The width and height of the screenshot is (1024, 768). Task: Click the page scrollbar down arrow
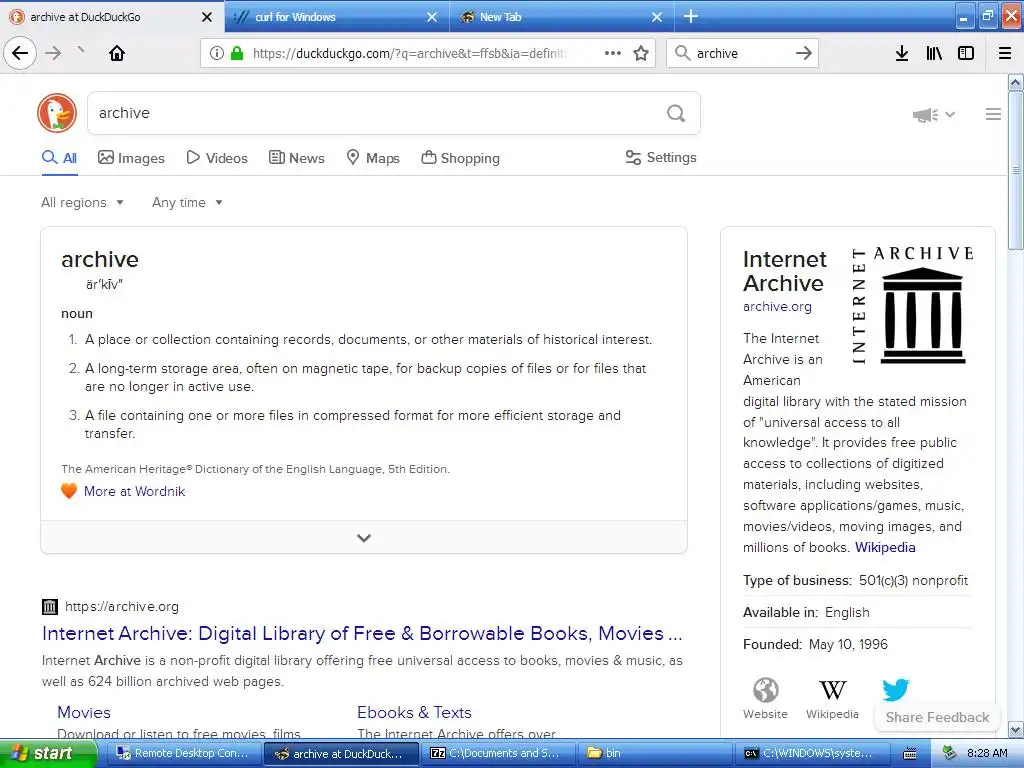pos(1016,729)
